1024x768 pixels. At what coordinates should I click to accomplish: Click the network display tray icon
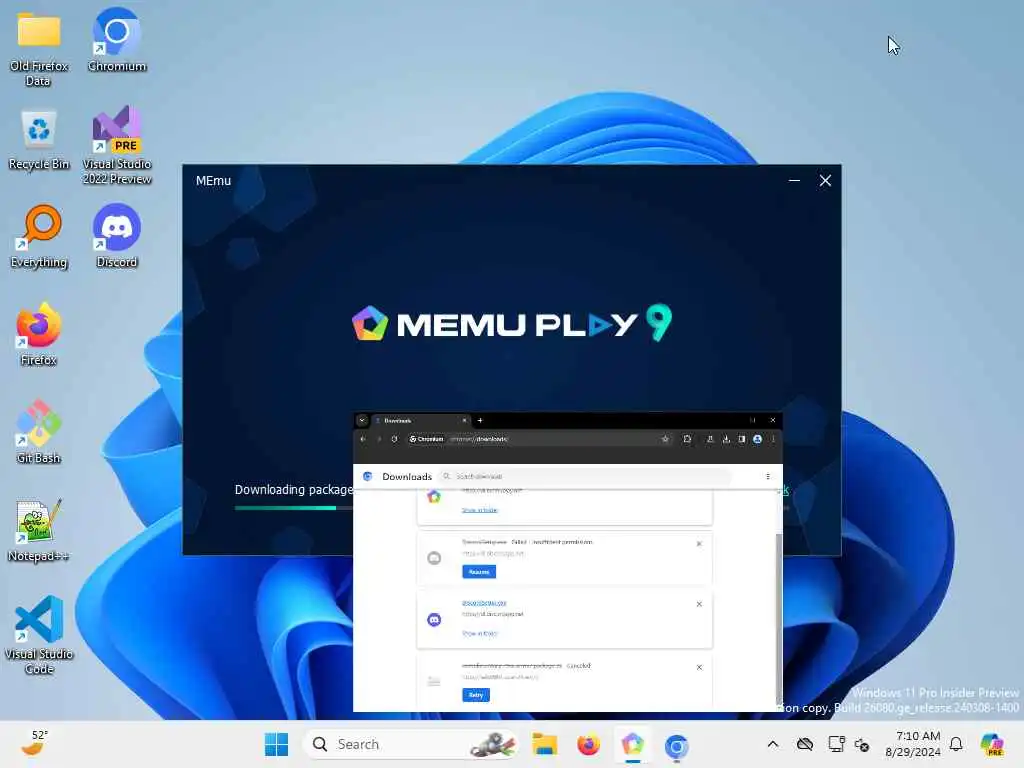[836, 744]
